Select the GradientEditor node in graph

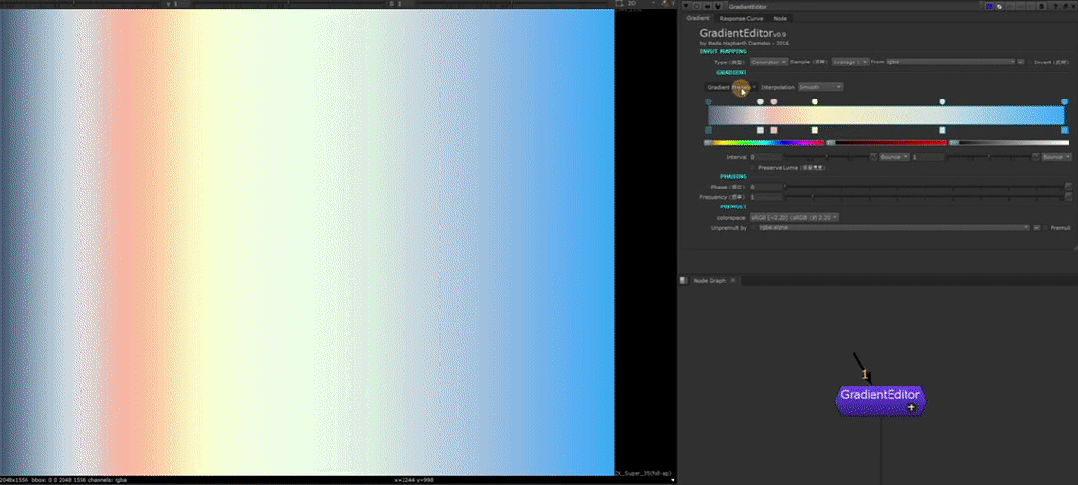click(881, 400)
